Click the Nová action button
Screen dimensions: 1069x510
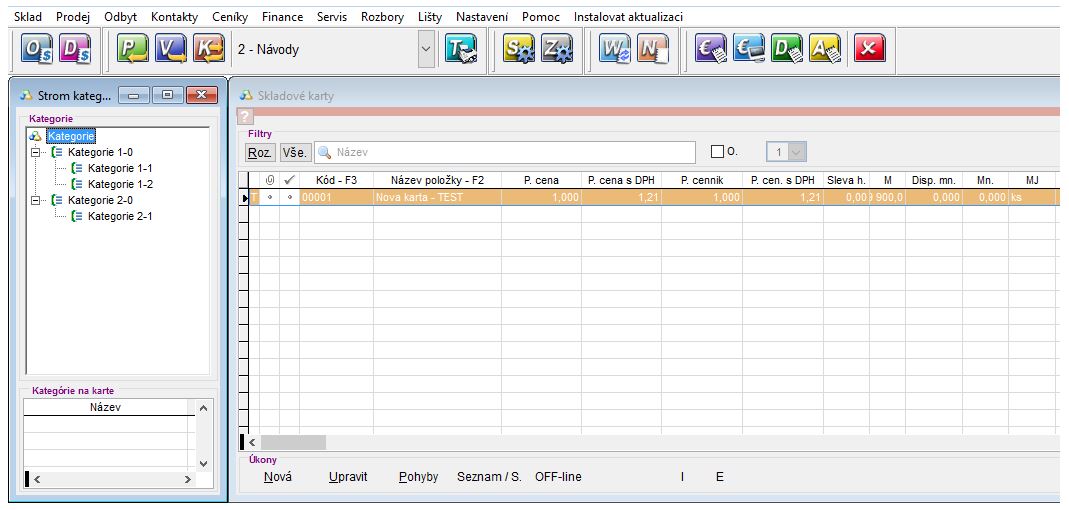tap(278, 477)
